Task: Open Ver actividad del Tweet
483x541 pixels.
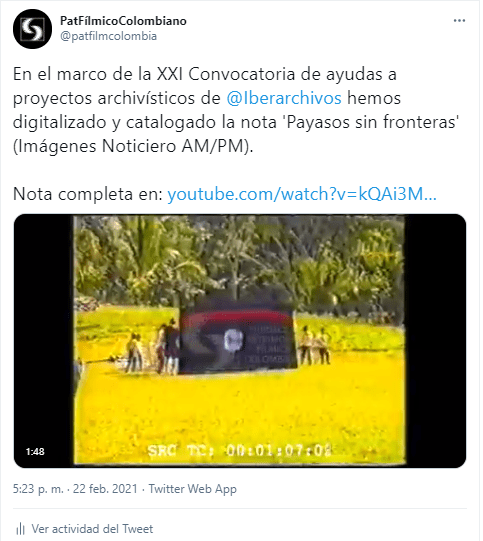Action: click(92, 529)
